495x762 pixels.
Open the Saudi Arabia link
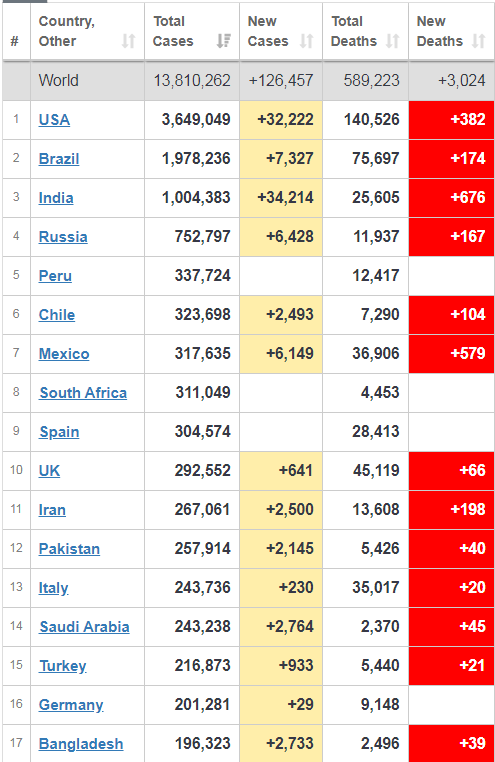[85, 627]
